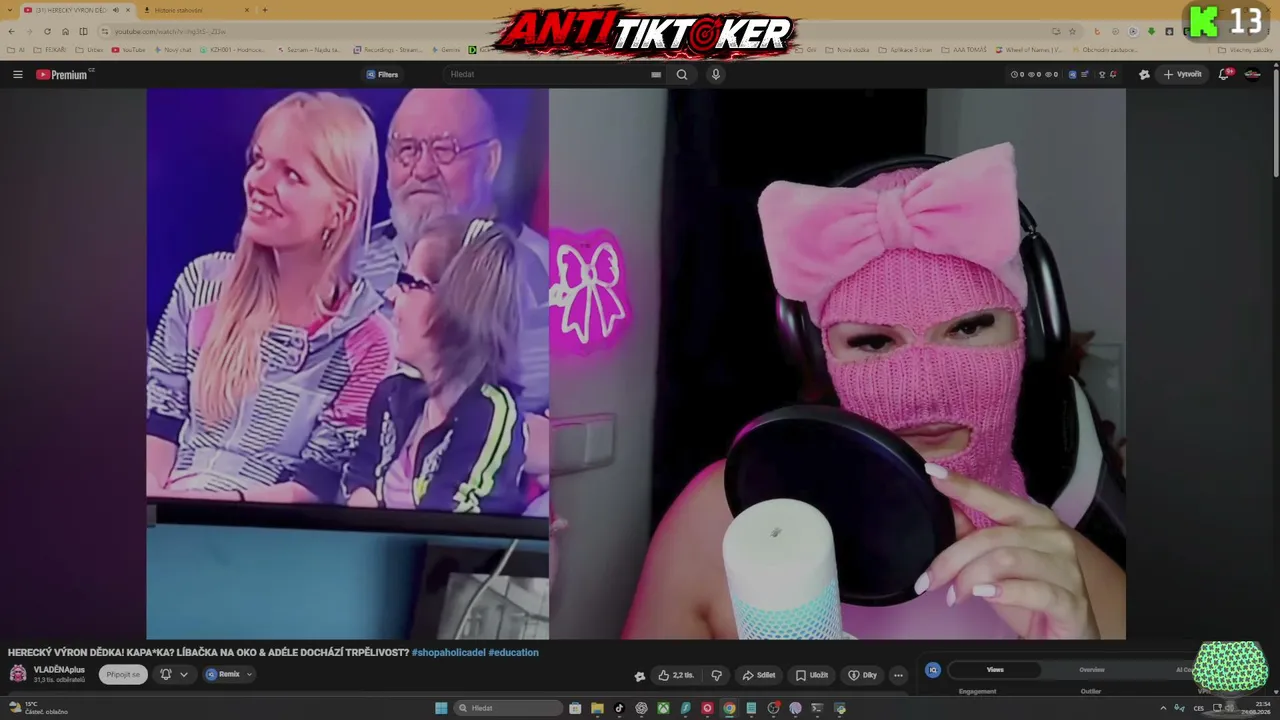1280x720 pixels.
Task: Open the on-screen keyboard icon in search
Action: (656, 74)
